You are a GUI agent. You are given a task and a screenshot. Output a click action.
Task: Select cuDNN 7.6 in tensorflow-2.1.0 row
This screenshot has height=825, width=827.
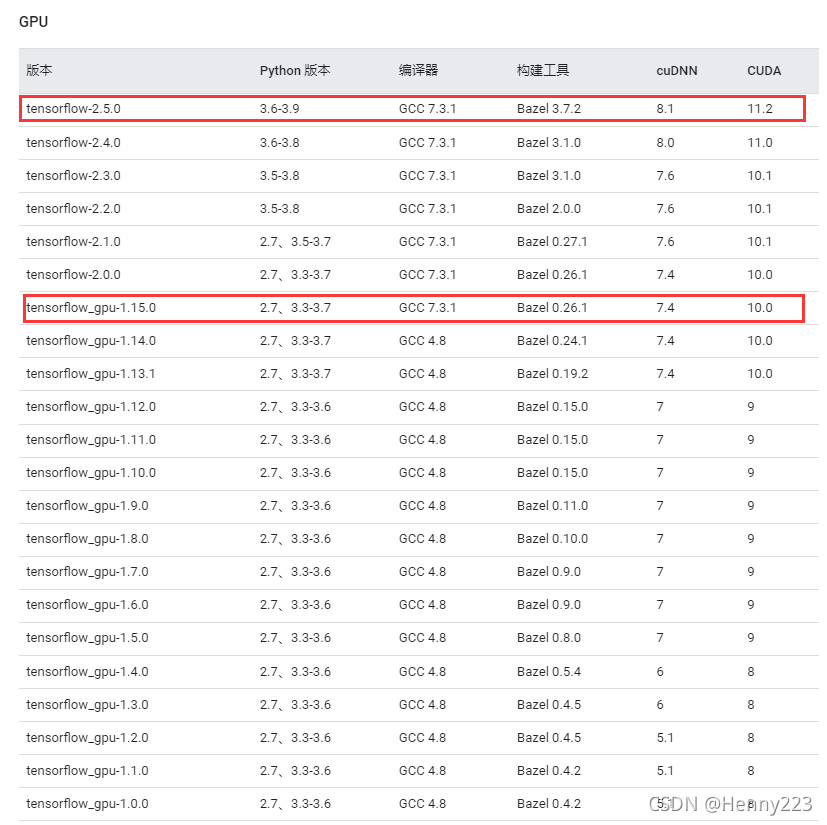(x=665, y=242)
